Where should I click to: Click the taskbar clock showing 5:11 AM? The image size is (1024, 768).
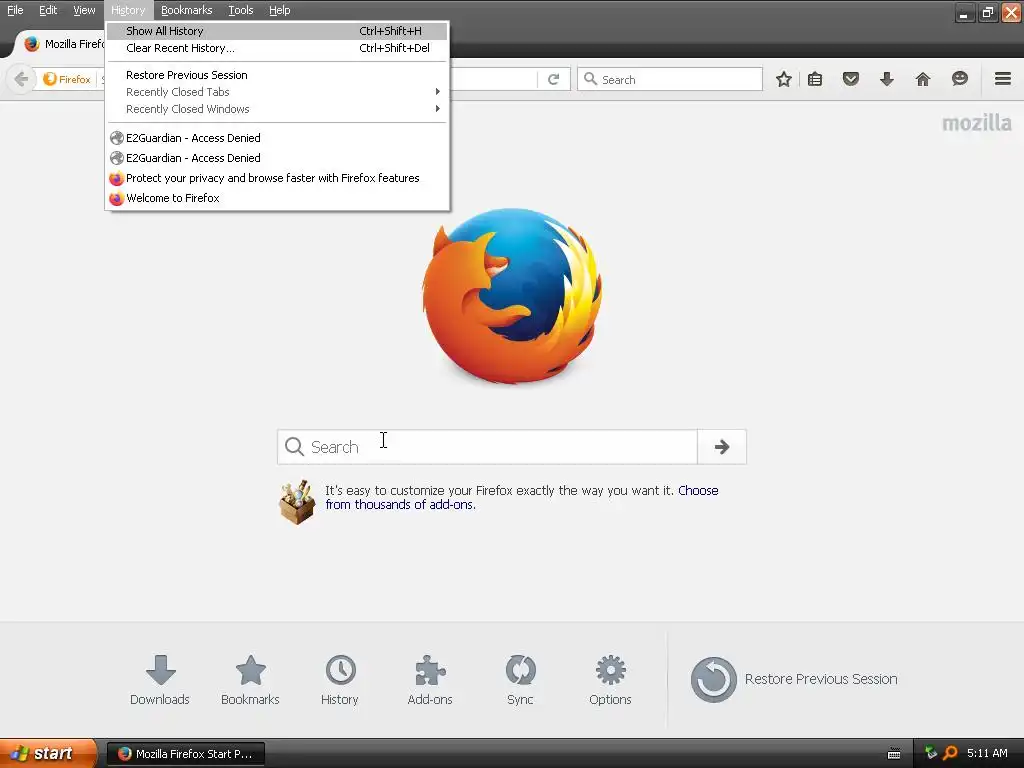pos(987,753)
